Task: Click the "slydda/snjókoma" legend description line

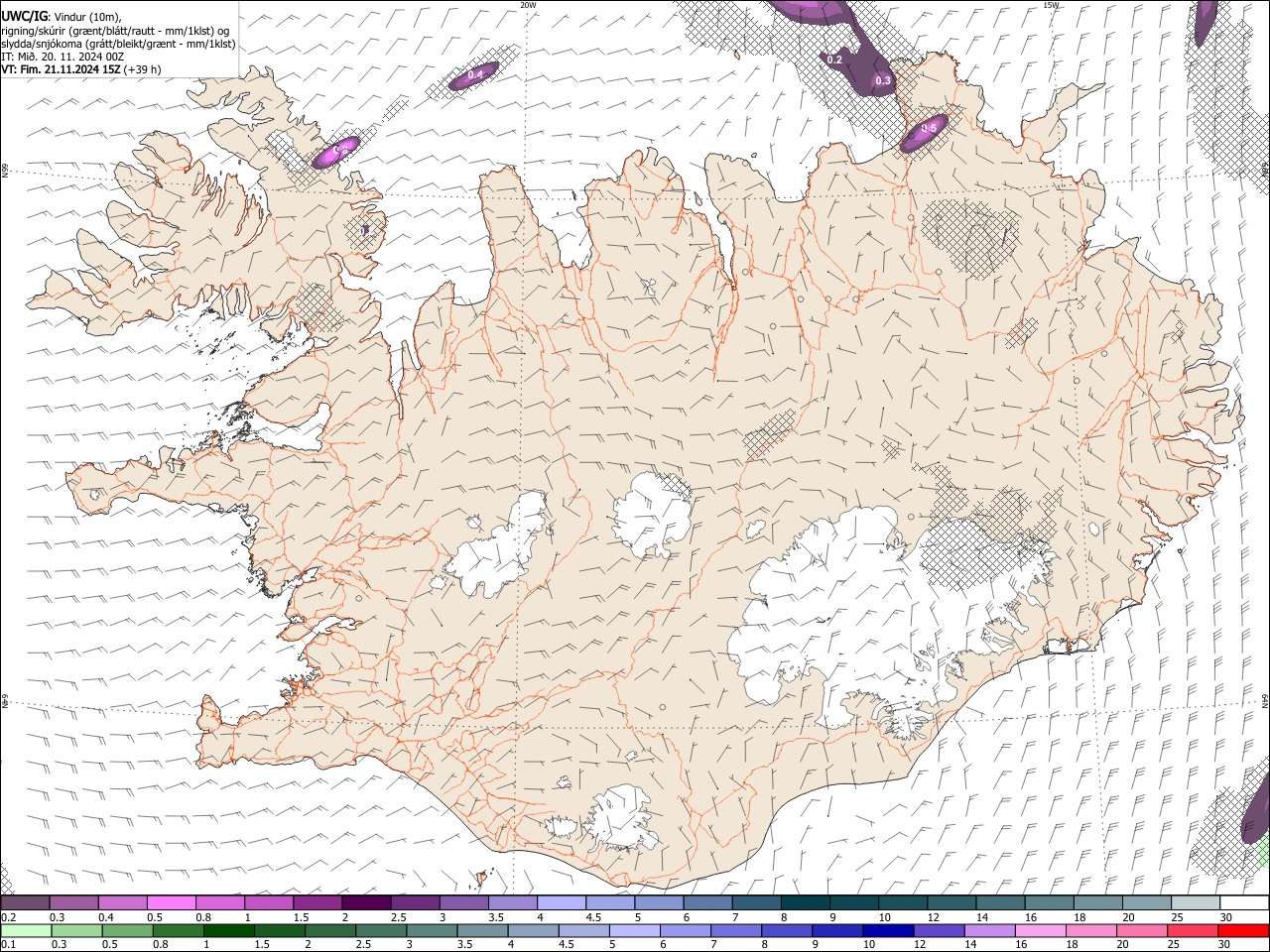Action: (119, 44)
